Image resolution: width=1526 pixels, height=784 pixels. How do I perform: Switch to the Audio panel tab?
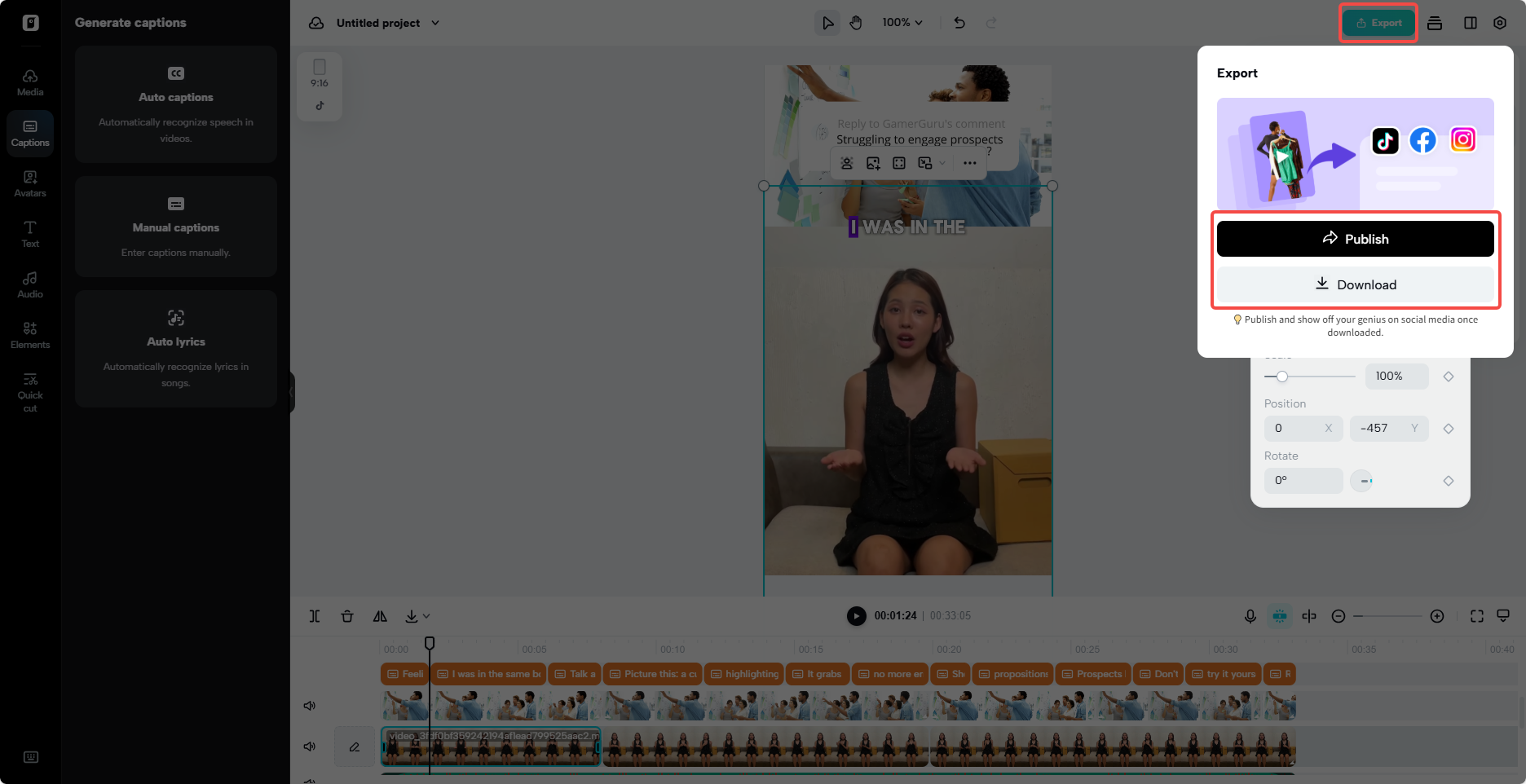(x=29, y=284)
